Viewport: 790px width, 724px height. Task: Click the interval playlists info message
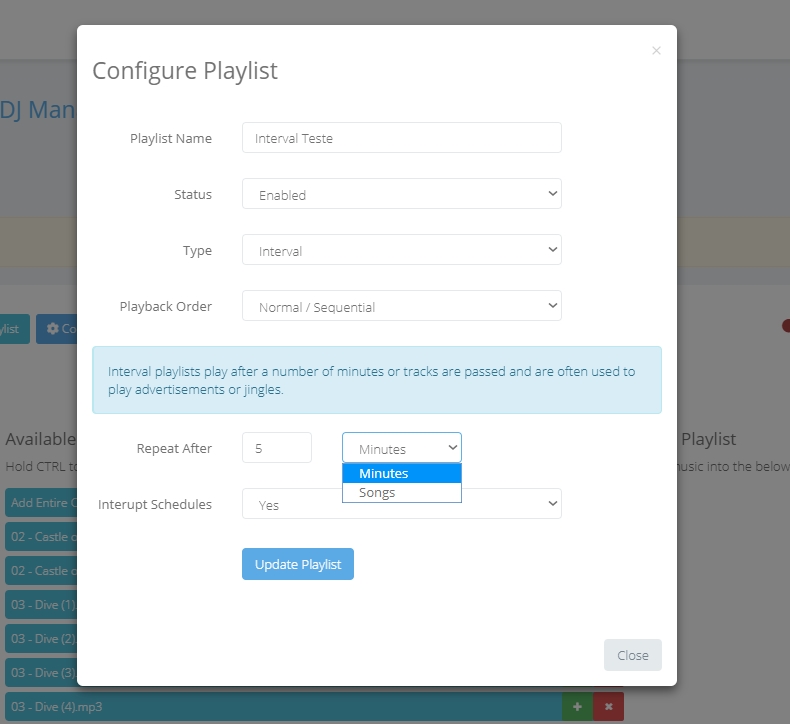coord(377,380)
